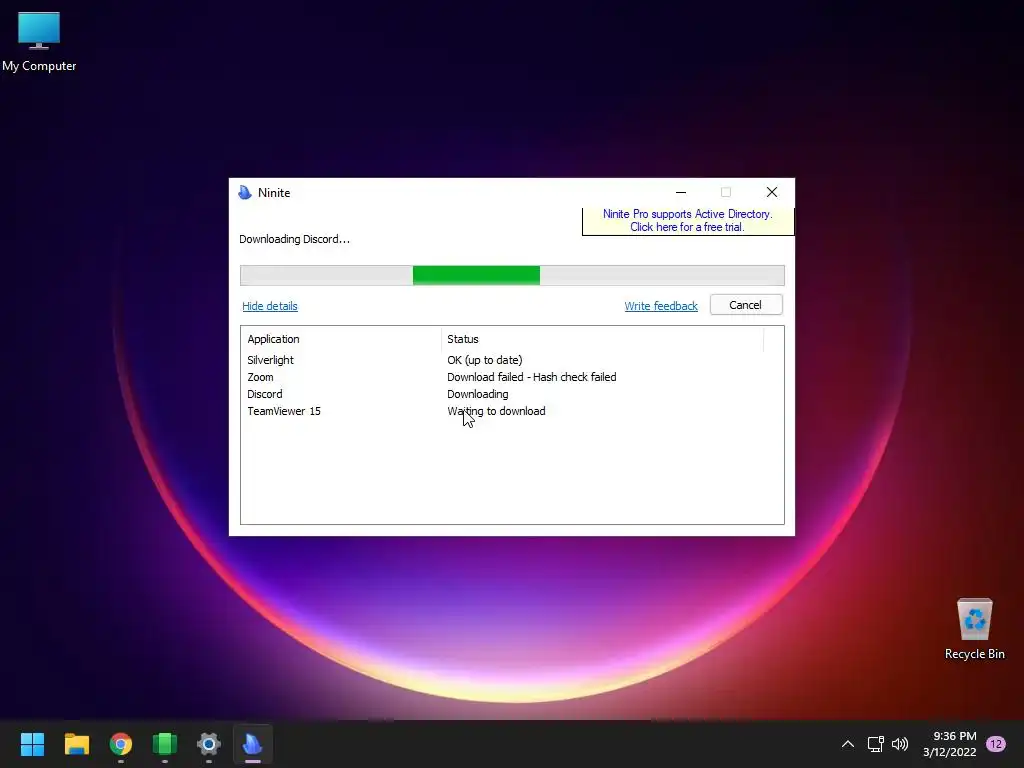Click the Ninite Pro free trial banner
The image size is (1024, 768).
tap(688, 221)
